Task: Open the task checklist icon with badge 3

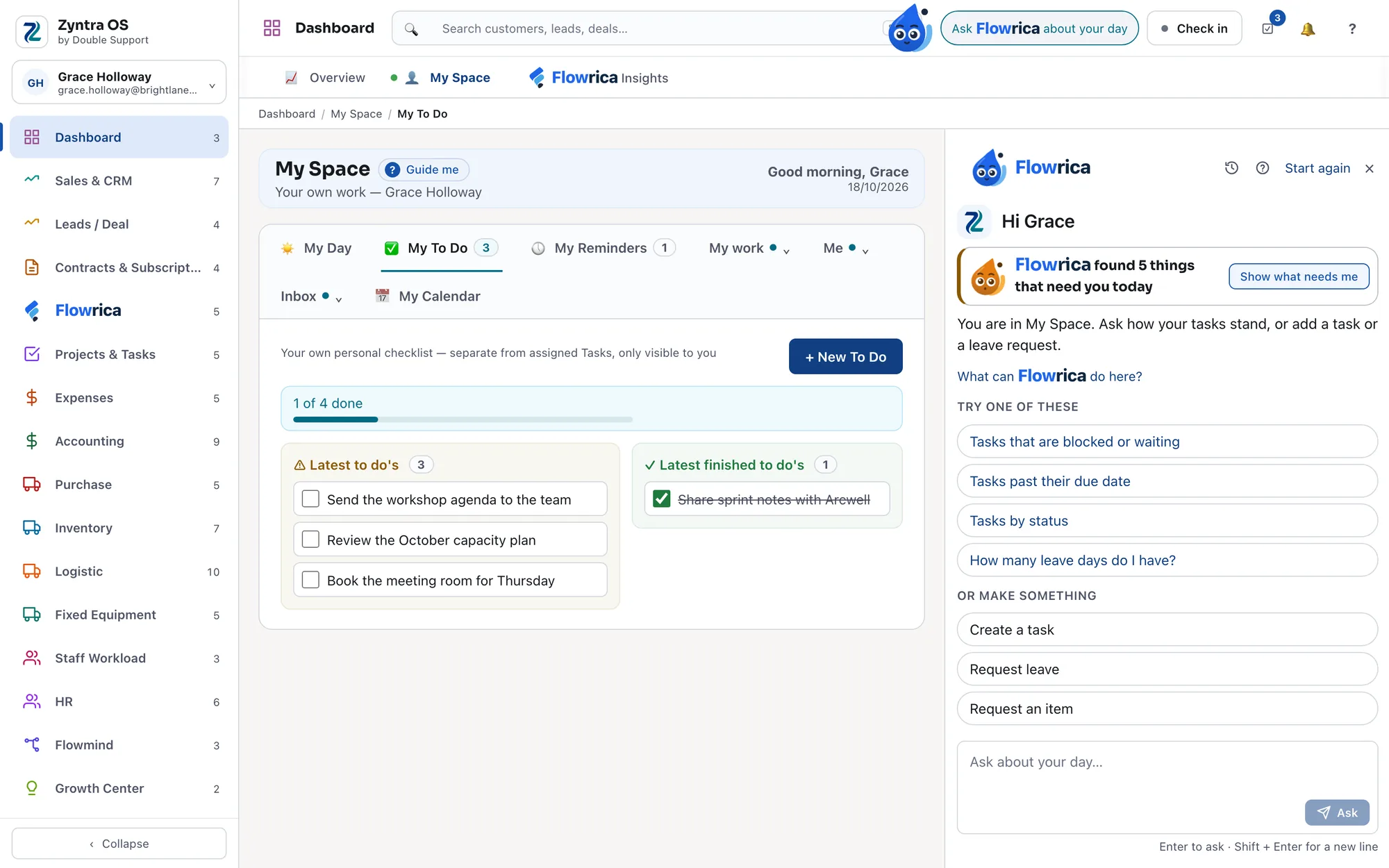Action: pyautogui.click(x=1268, y=28)
